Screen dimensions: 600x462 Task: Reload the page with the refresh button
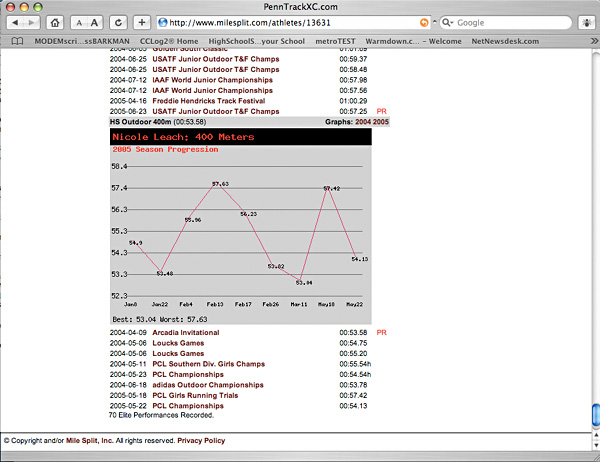pyautogui.click(x=118, y=21)
